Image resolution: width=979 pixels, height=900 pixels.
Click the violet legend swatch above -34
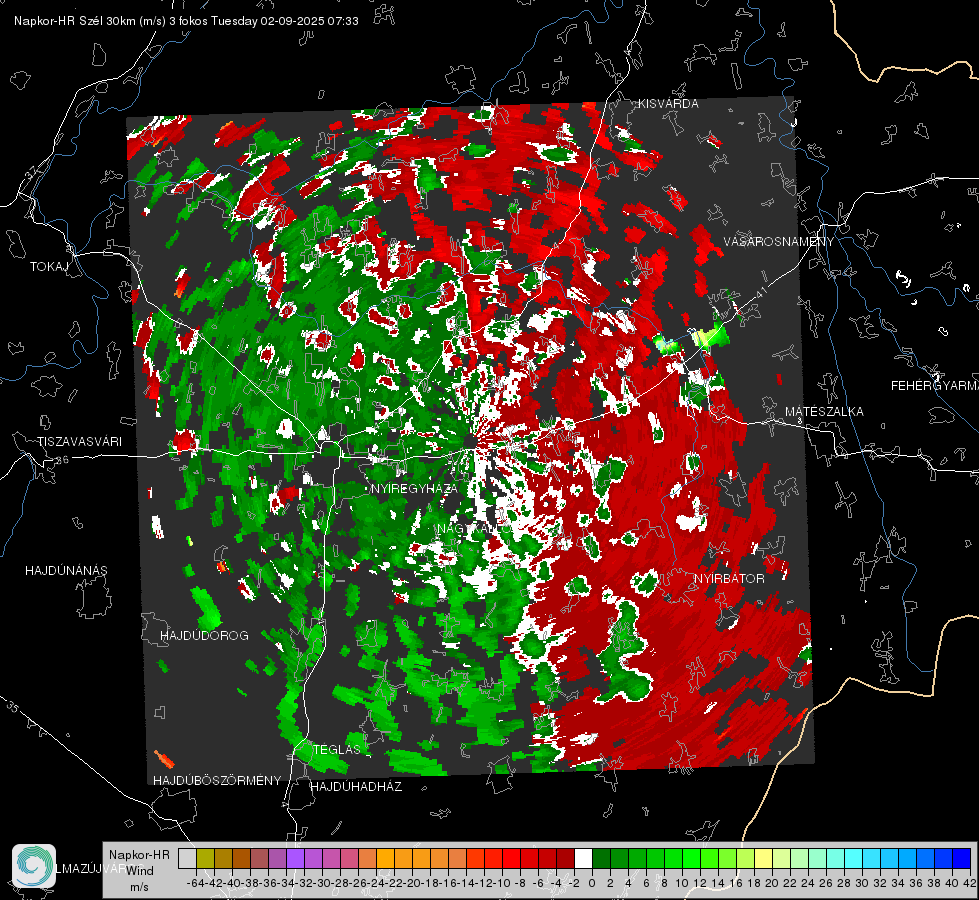click(x=295, y=858)
